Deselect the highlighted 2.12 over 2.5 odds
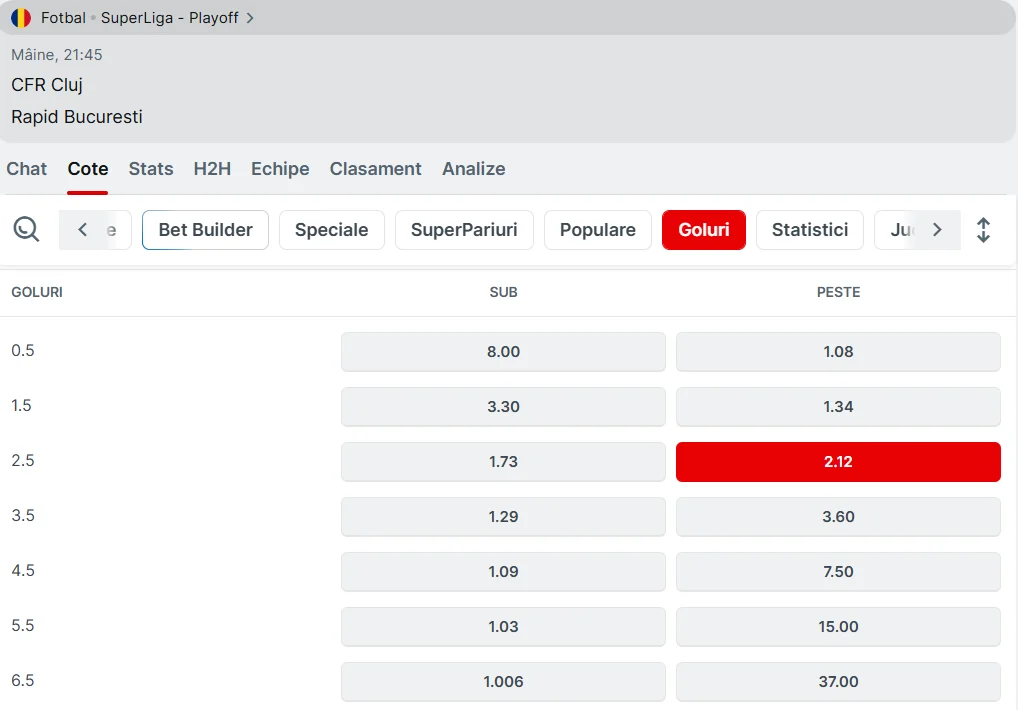Image resolution: width=1018 pixels, height=710 pixels. pyautogui.click(x=838, y=462)
